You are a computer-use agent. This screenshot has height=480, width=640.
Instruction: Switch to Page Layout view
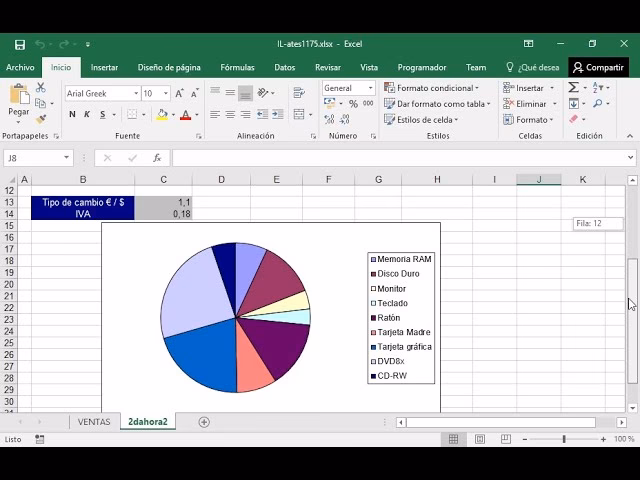point(480,439)
